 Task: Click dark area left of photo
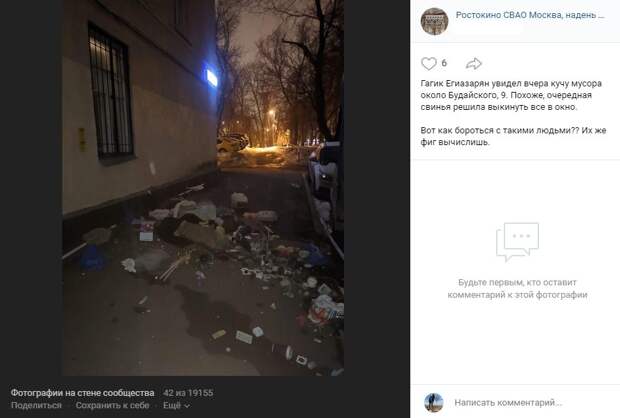point(31,188)
